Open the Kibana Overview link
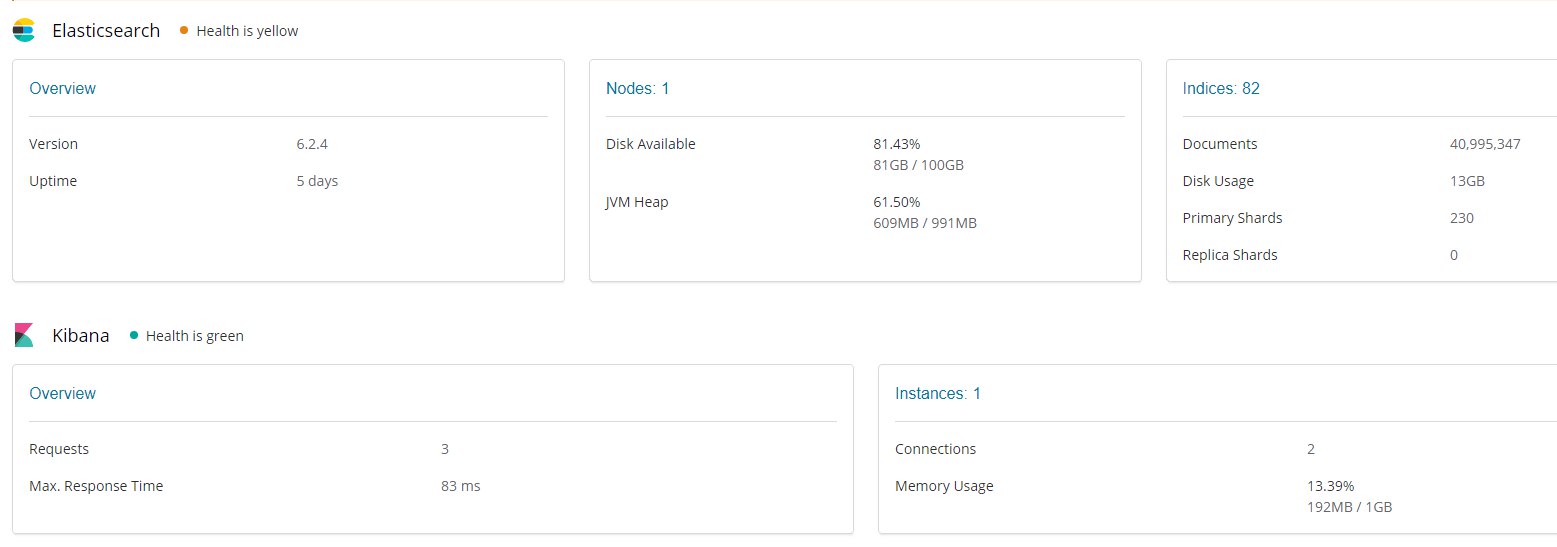 pos(62,393)
